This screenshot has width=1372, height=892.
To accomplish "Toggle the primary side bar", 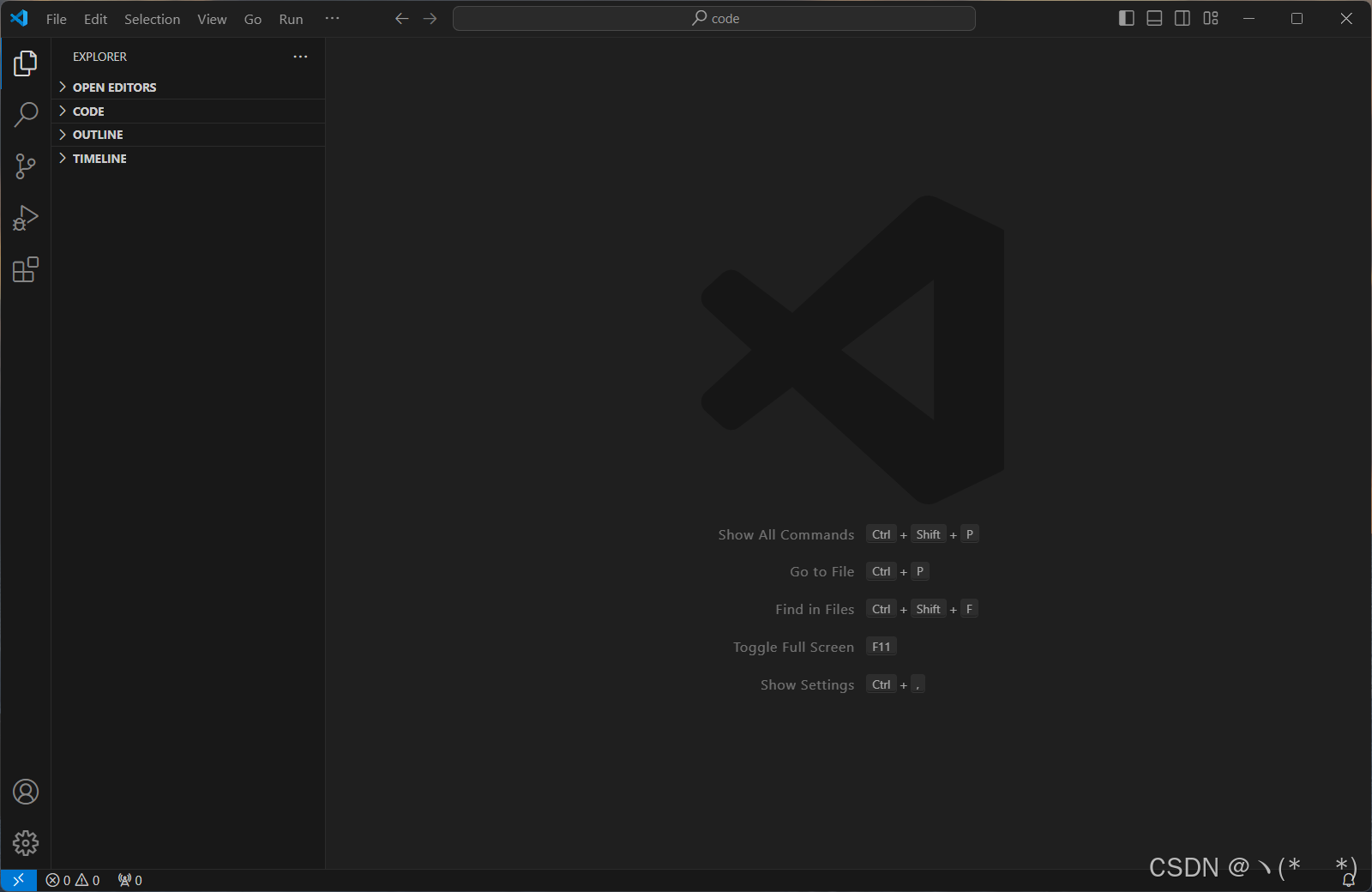I will tap(1127, 18).
